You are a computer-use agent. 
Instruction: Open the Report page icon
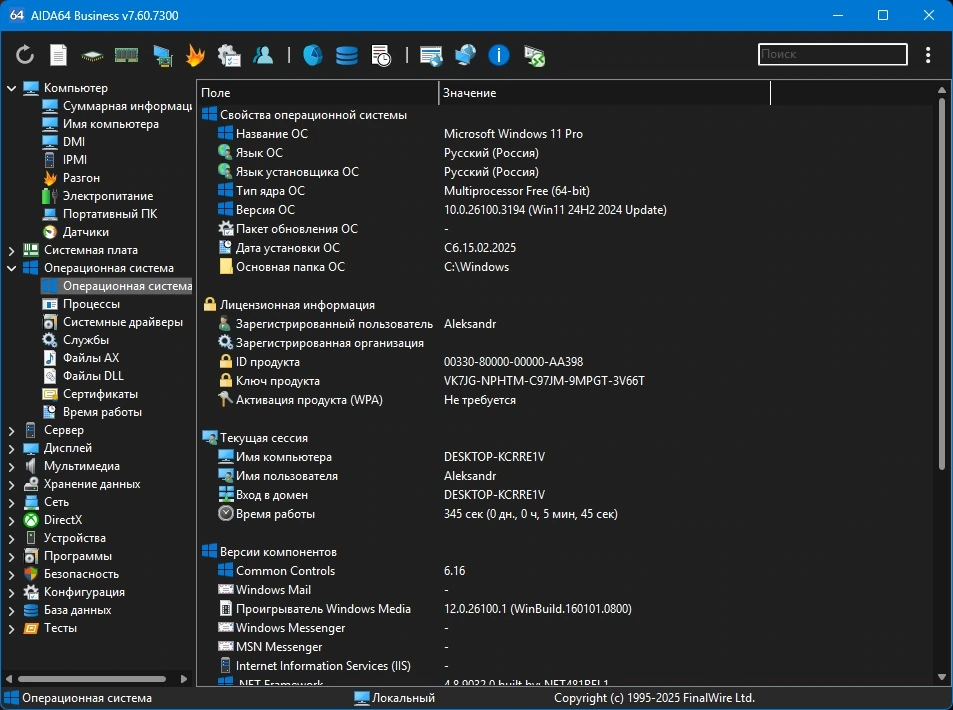[x=58, y=55]
